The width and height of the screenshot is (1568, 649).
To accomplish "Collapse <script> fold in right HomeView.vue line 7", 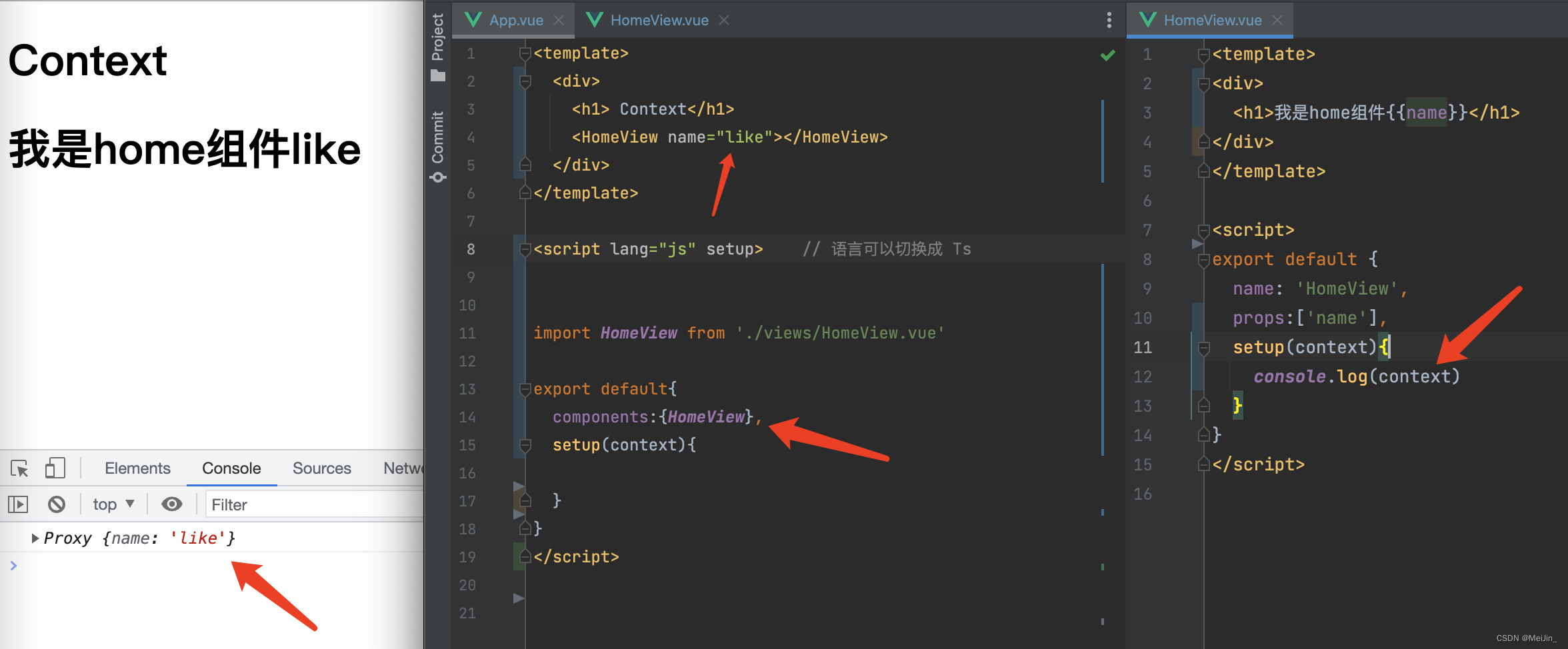I will 1204,231.
